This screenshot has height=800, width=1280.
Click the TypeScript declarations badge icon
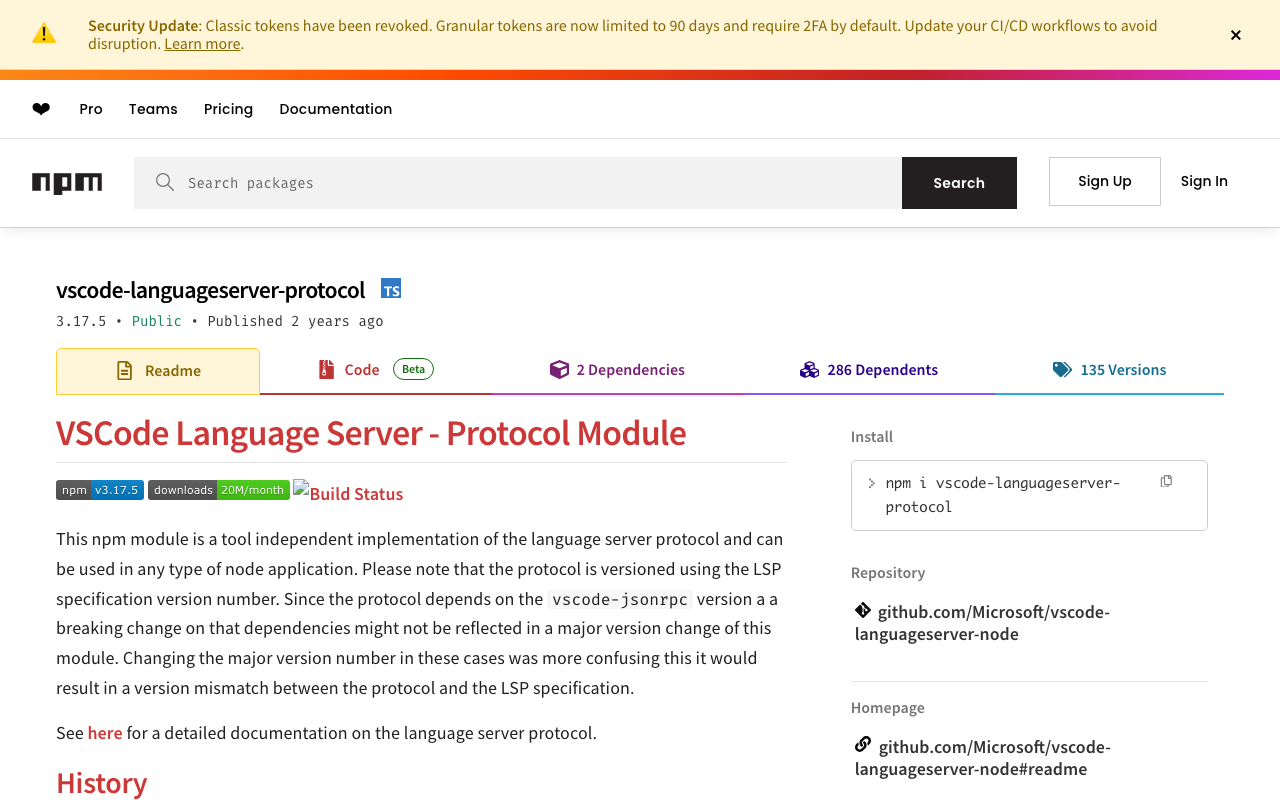[x=391, y=289]
